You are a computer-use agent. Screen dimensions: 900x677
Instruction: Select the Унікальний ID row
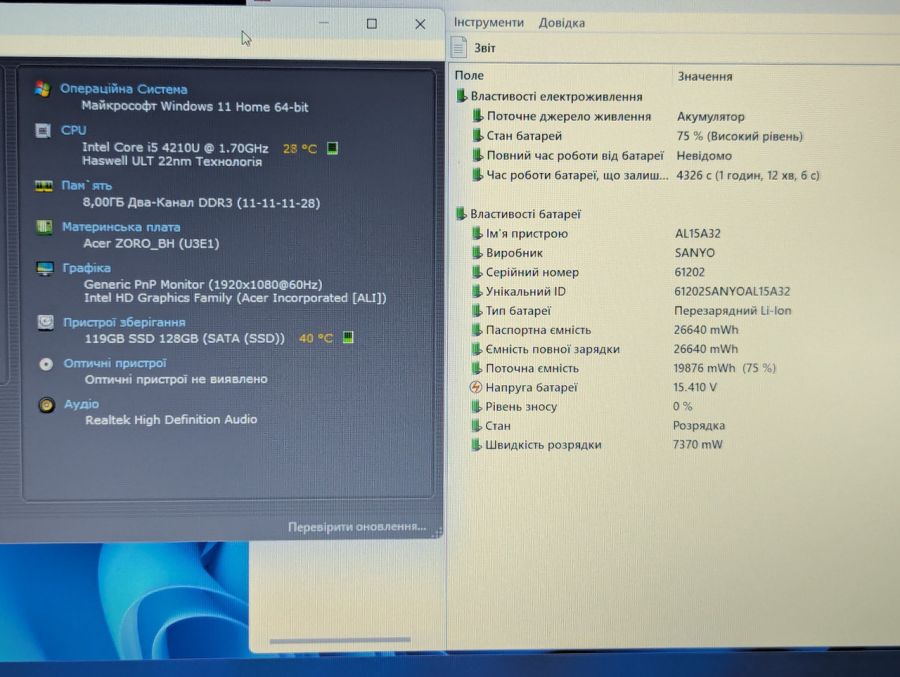click(x=631, y=291)
